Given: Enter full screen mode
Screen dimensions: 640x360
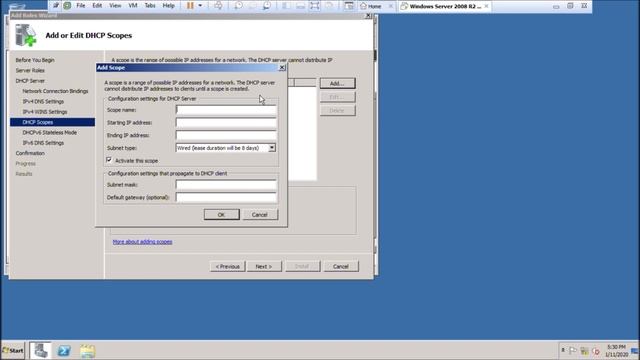Looking at the screenshot, I should 314,6.
